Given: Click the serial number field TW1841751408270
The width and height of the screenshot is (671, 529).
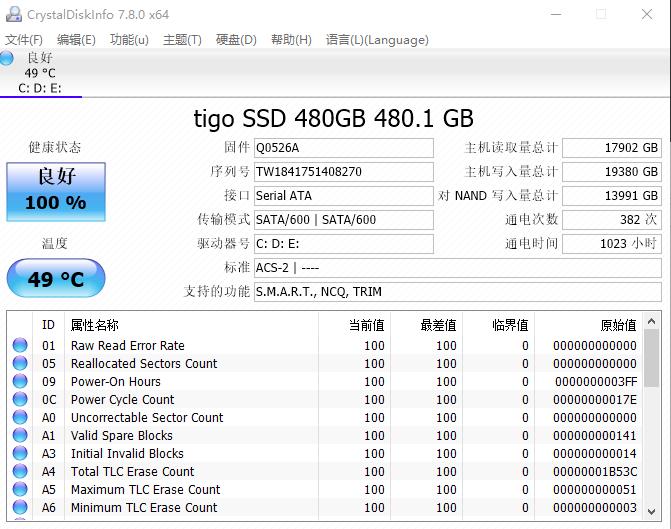Looking at the screenshot, I should pyautogui.click(x=344, y=172).
